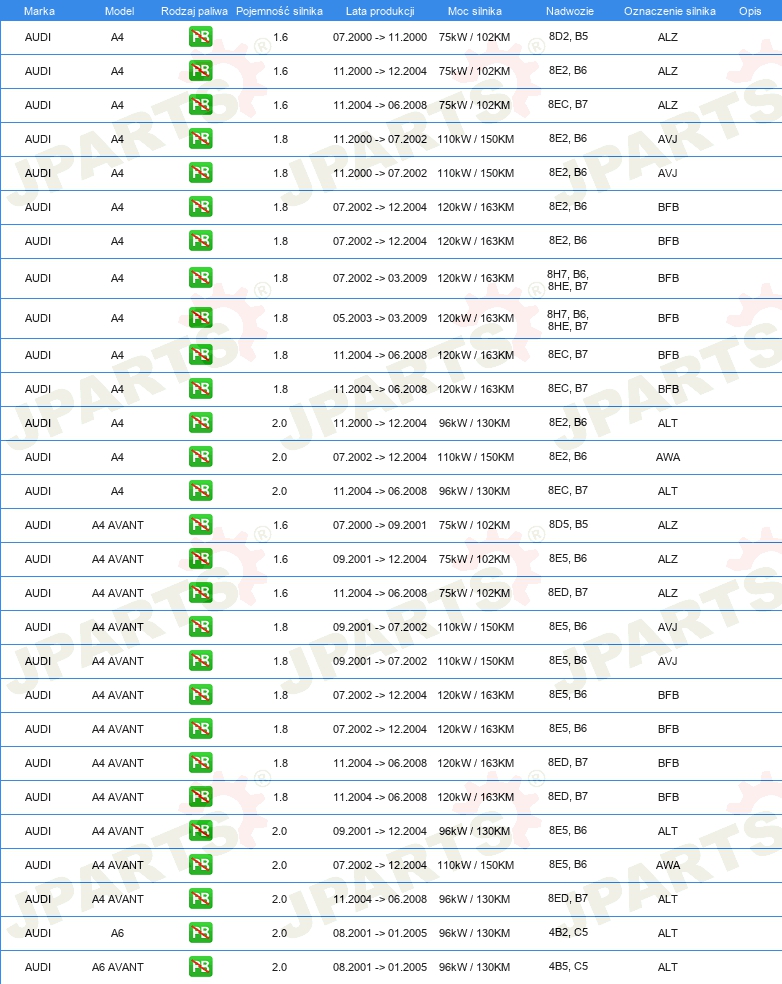The width and height of the screenshot is (782, 984).
Task: Select the Moc silnika column header
Action: pos(474,11)
